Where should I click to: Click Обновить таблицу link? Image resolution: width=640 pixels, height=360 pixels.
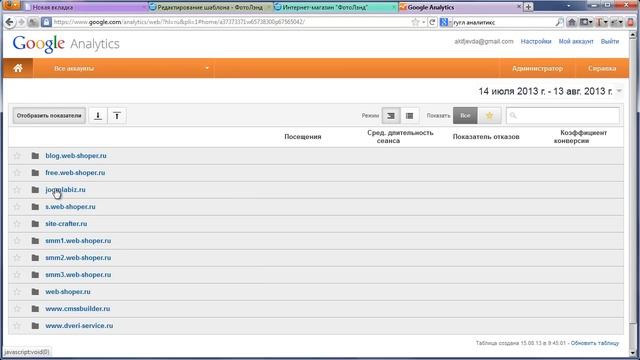pyautogui.click(x=595, y=343)
